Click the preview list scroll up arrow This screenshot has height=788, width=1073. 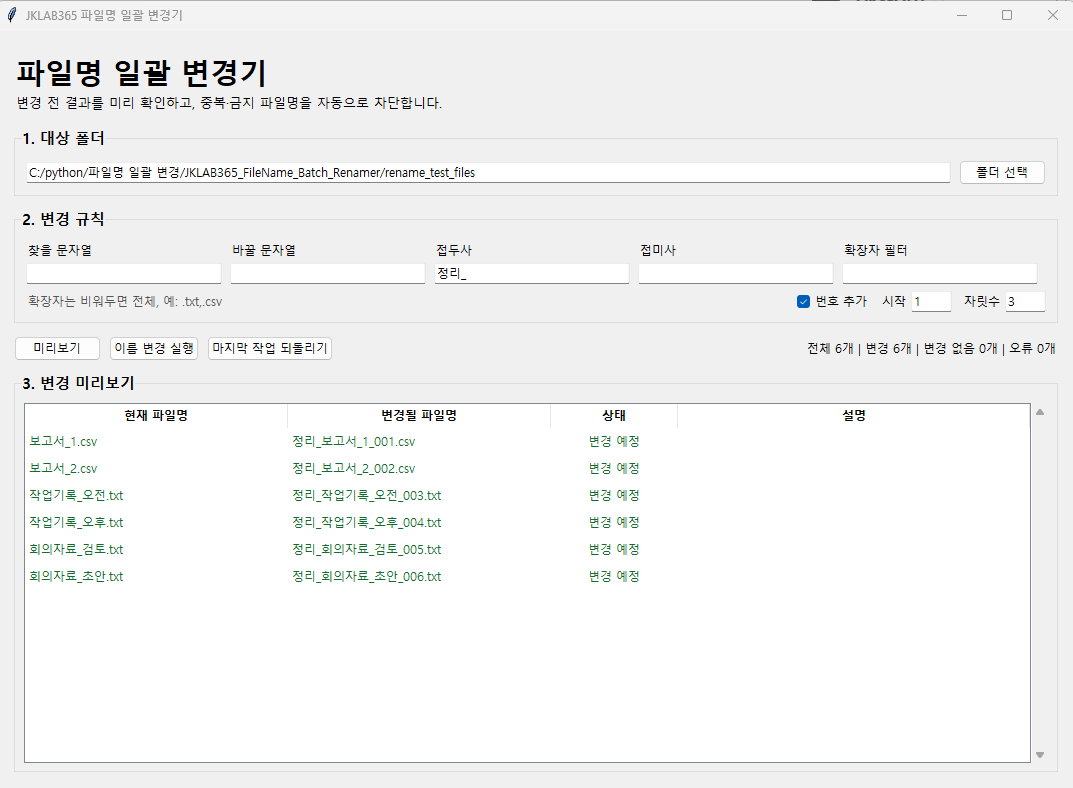(1039, 412)
